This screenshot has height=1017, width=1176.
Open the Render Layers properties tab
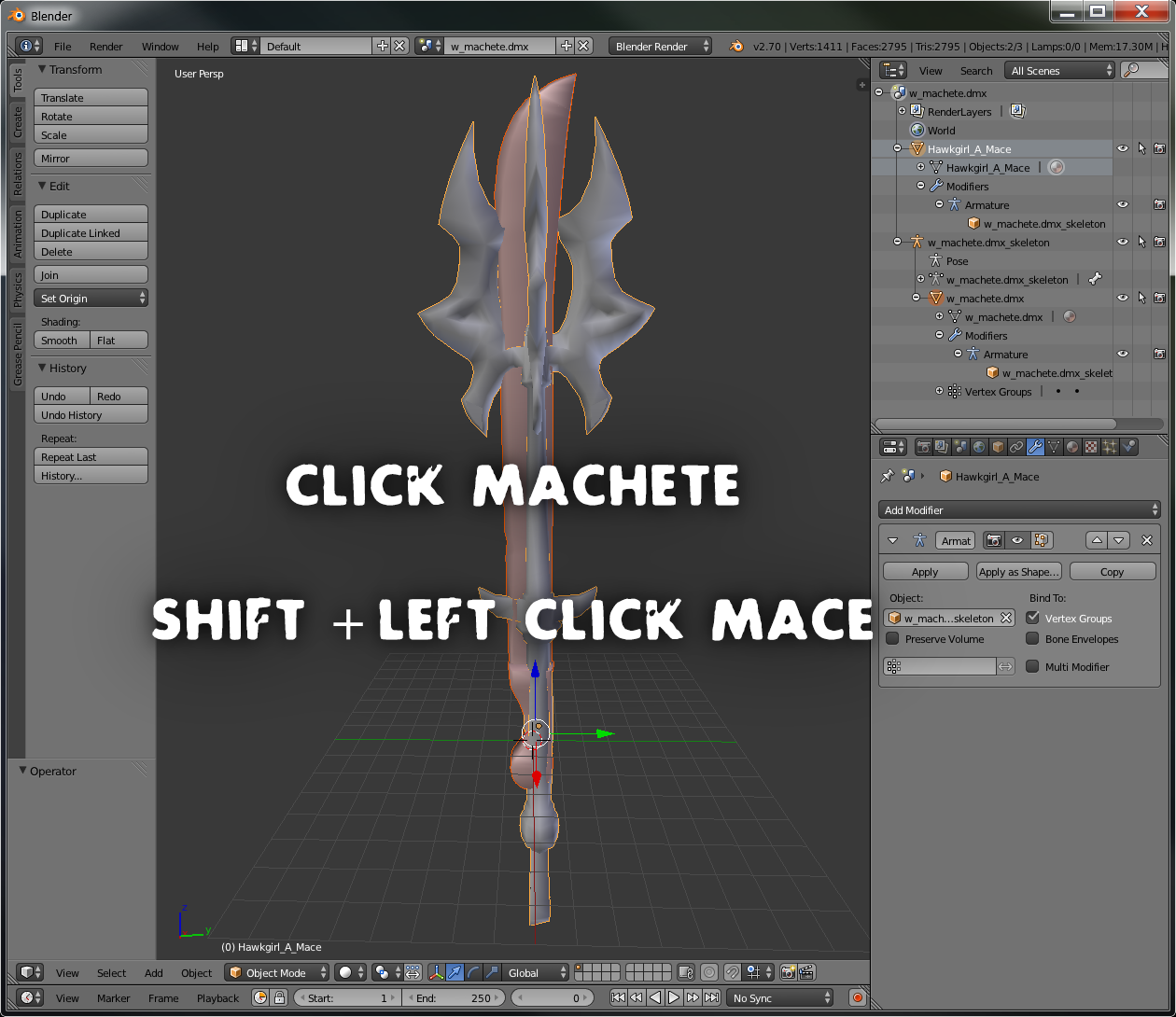click(x=943, y=447)
